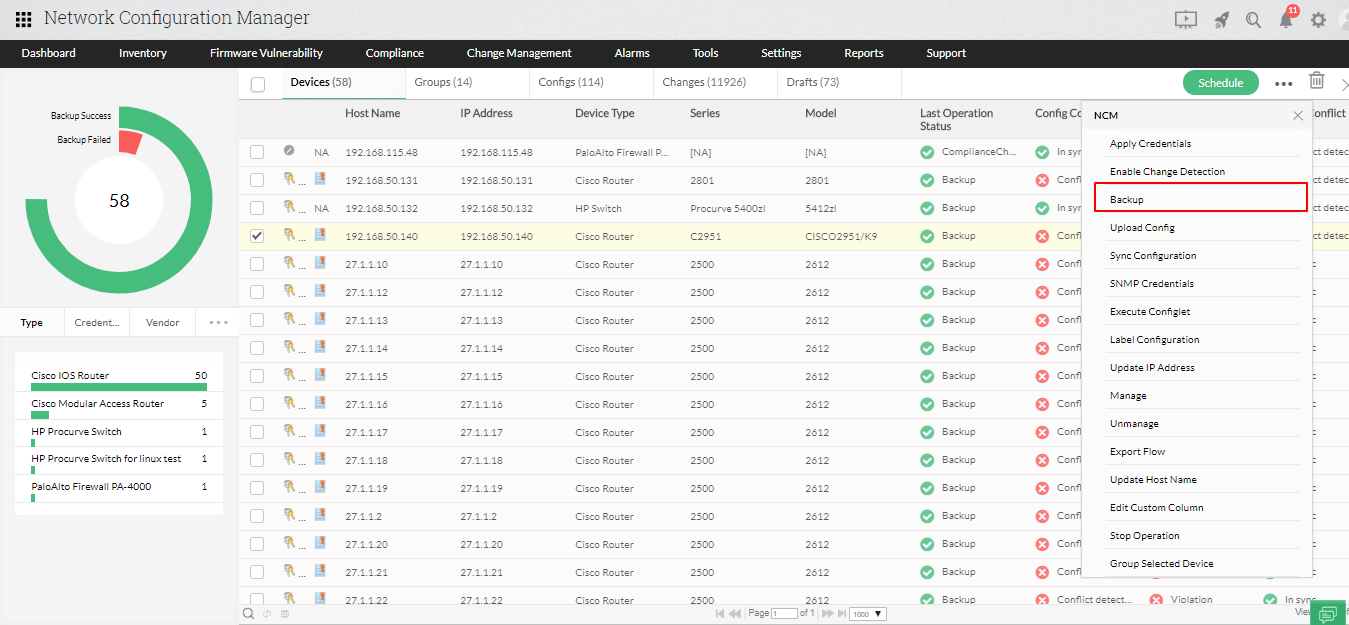Click the global search magnifier icon
Screen dimensions: 1349x625
pyautogui.click(x=1253, y=19)
